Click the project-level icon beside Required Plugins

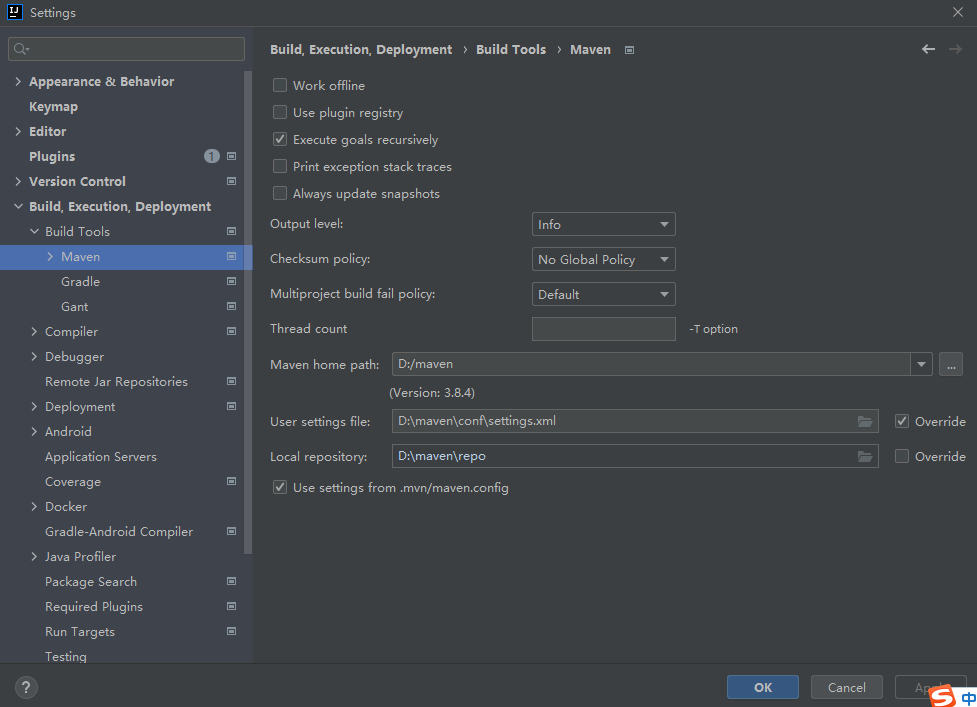pos(231,606)
